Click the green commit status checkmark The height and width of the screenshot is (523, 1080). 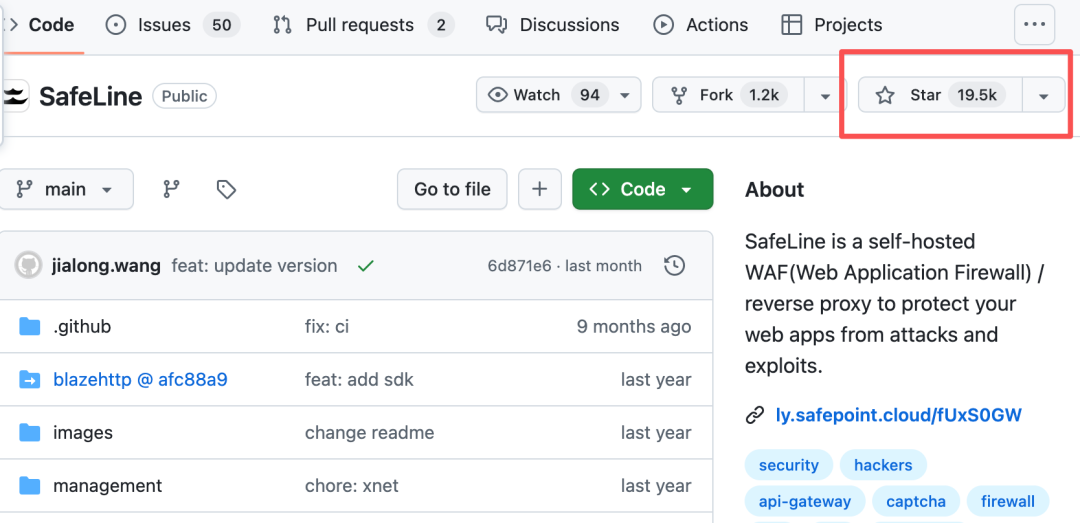tap(366, 266)
